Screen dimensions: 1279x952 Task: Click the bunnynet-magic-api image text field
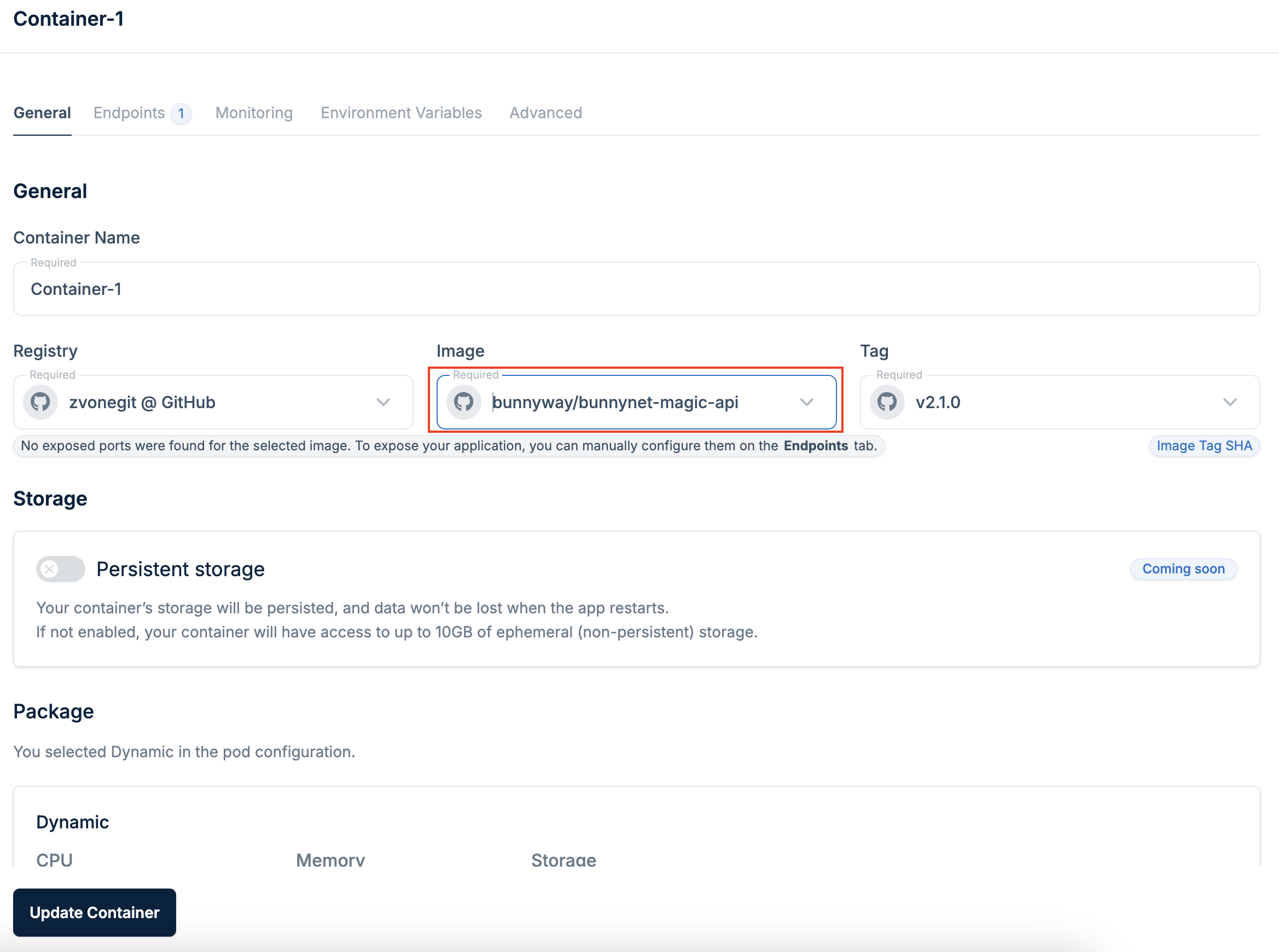(x=615, y=402)
